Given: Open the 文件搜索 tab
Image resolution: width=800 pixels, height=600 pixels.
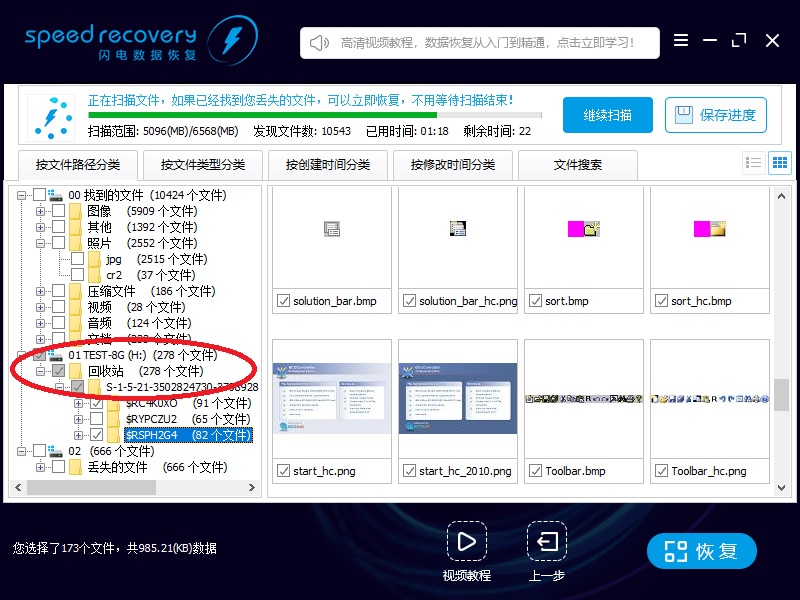Looking at the screenshot, I should point(580,166).
